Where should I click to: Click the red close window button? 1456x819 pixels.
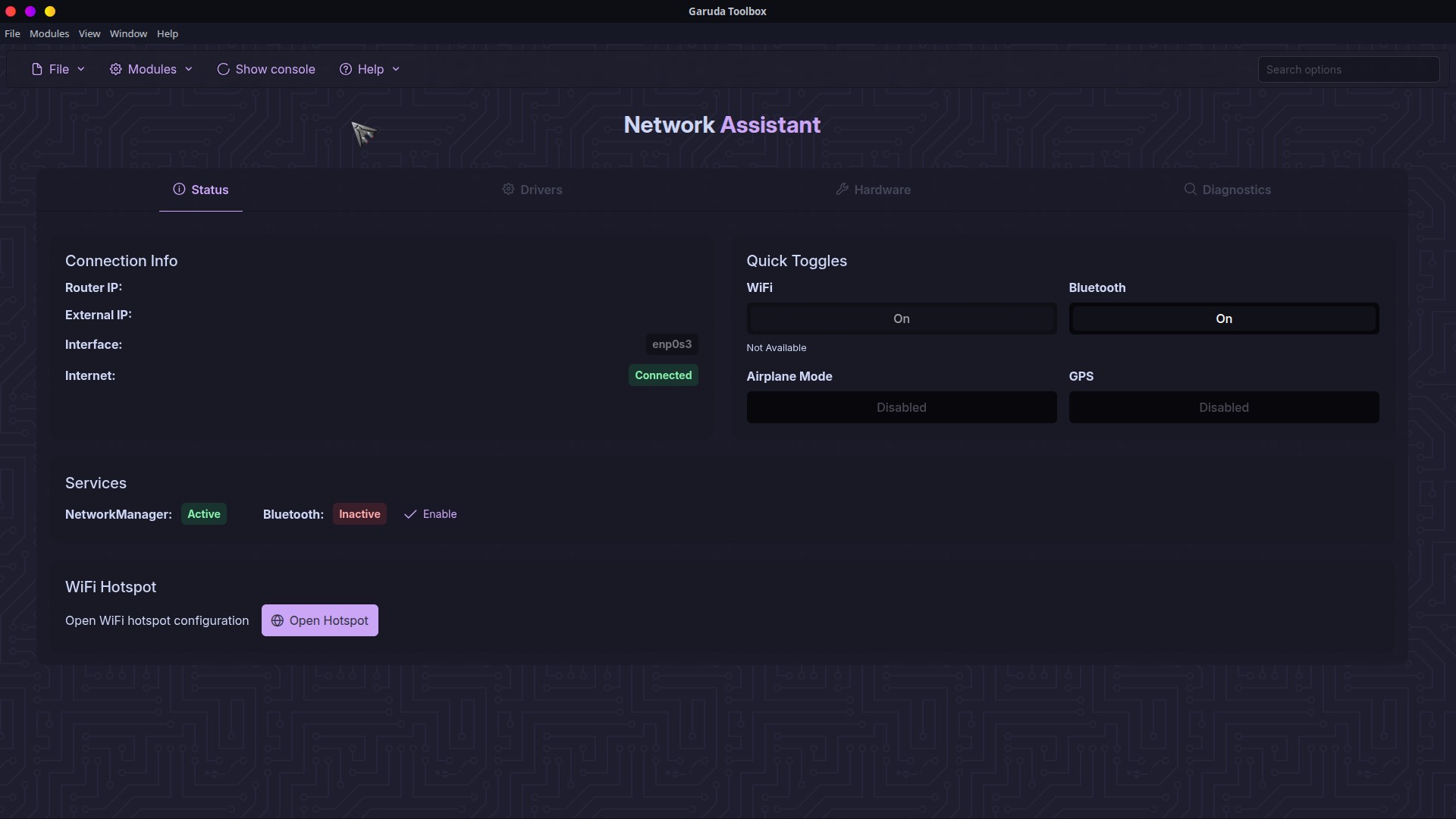[11, 11]
